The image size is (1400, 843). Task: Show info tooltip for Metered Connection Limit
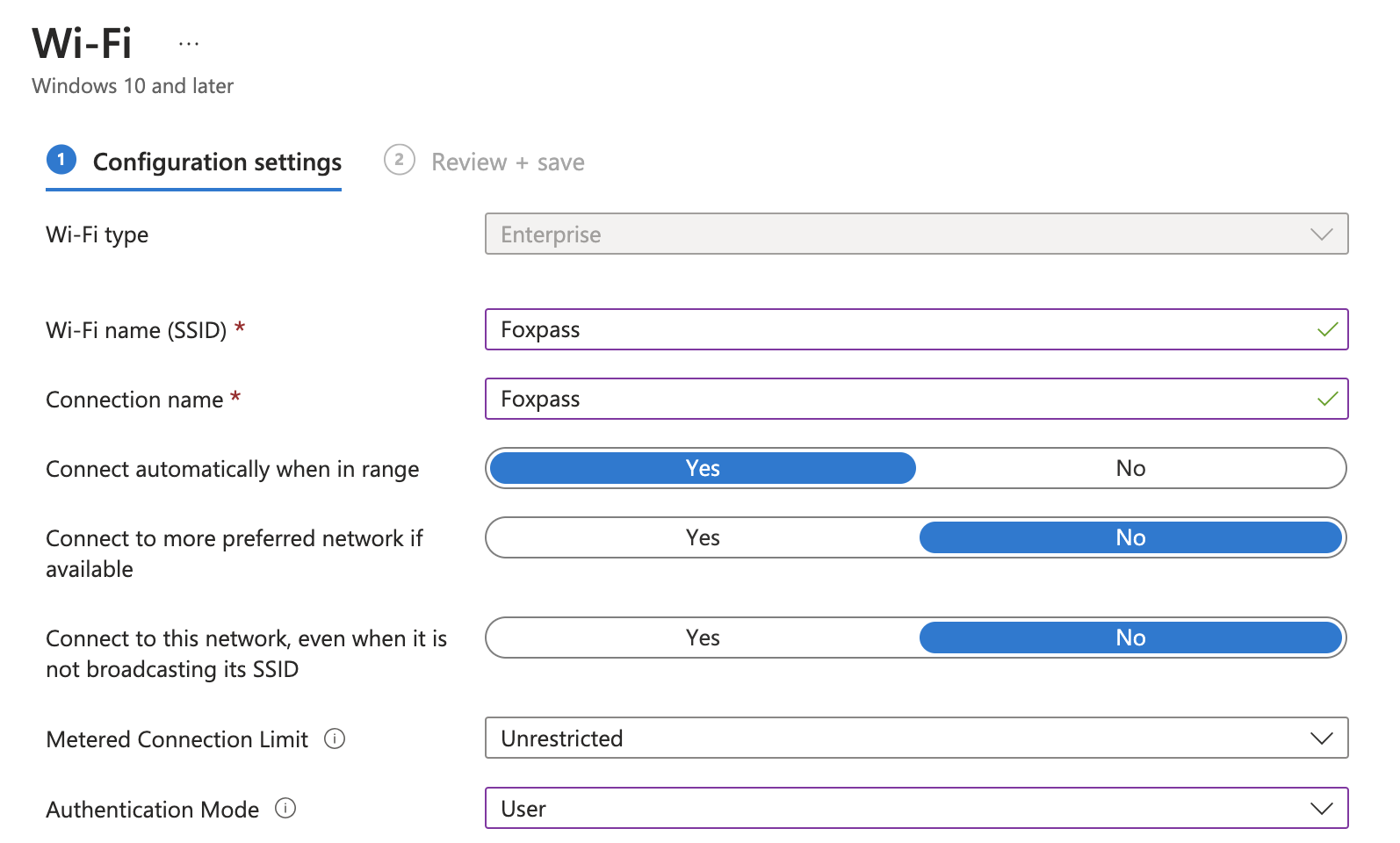(335, 739)
